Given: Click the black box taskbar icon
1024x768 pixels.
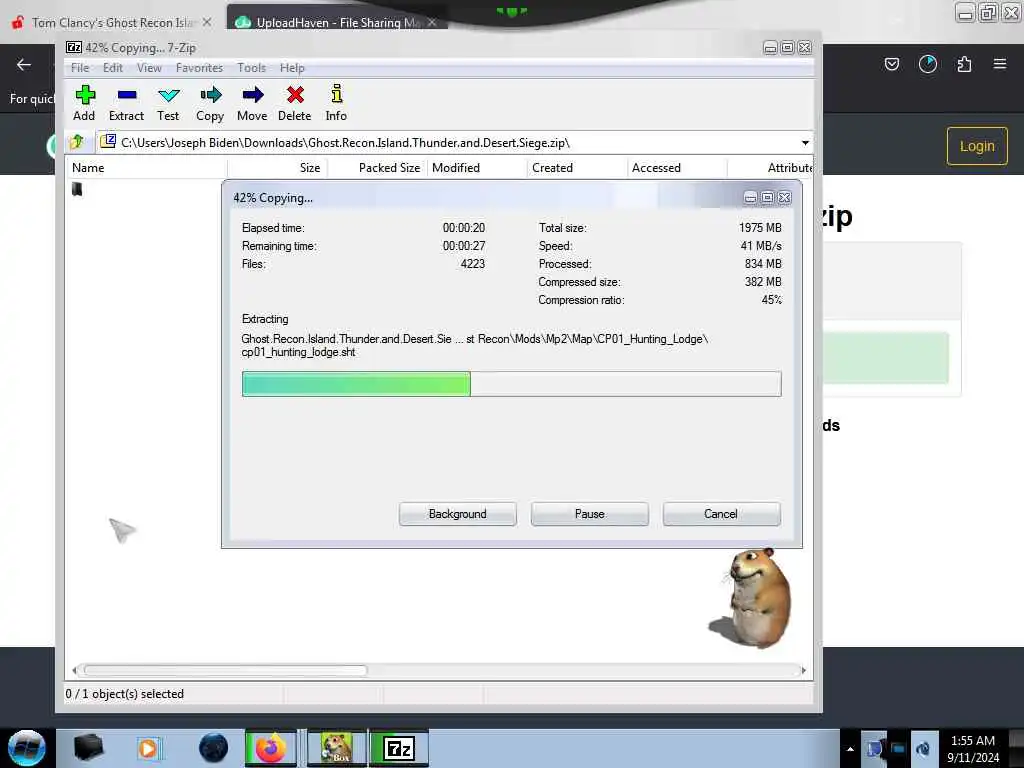Looking at the screenshot, I should coord(88,748).
